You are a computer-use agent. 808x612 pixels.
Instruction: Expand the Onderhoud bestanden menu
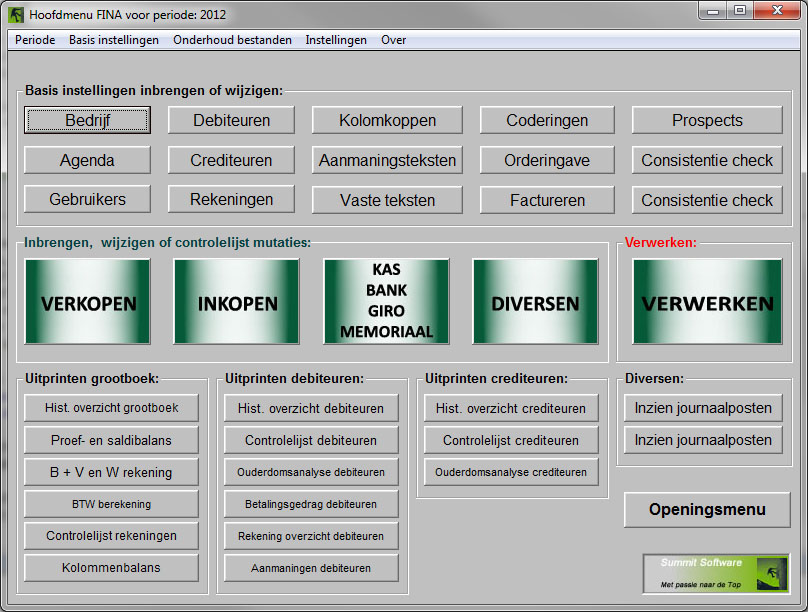[x=232, y=40]
